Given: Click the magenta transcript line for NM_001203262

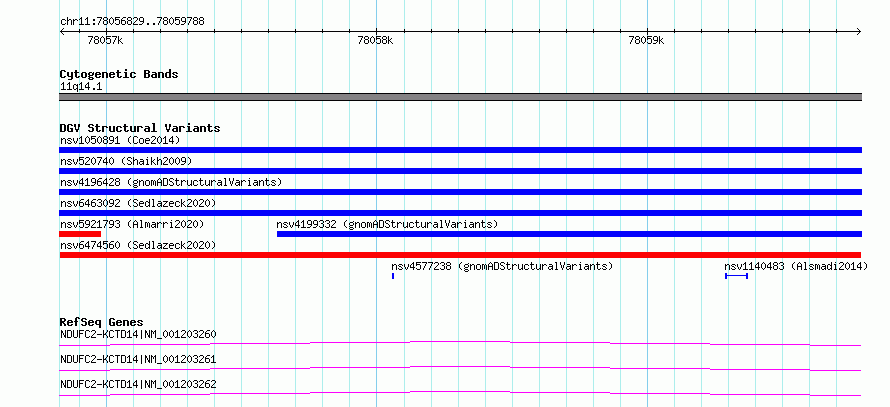Looking at the screenshot, I should pos(460,393).
